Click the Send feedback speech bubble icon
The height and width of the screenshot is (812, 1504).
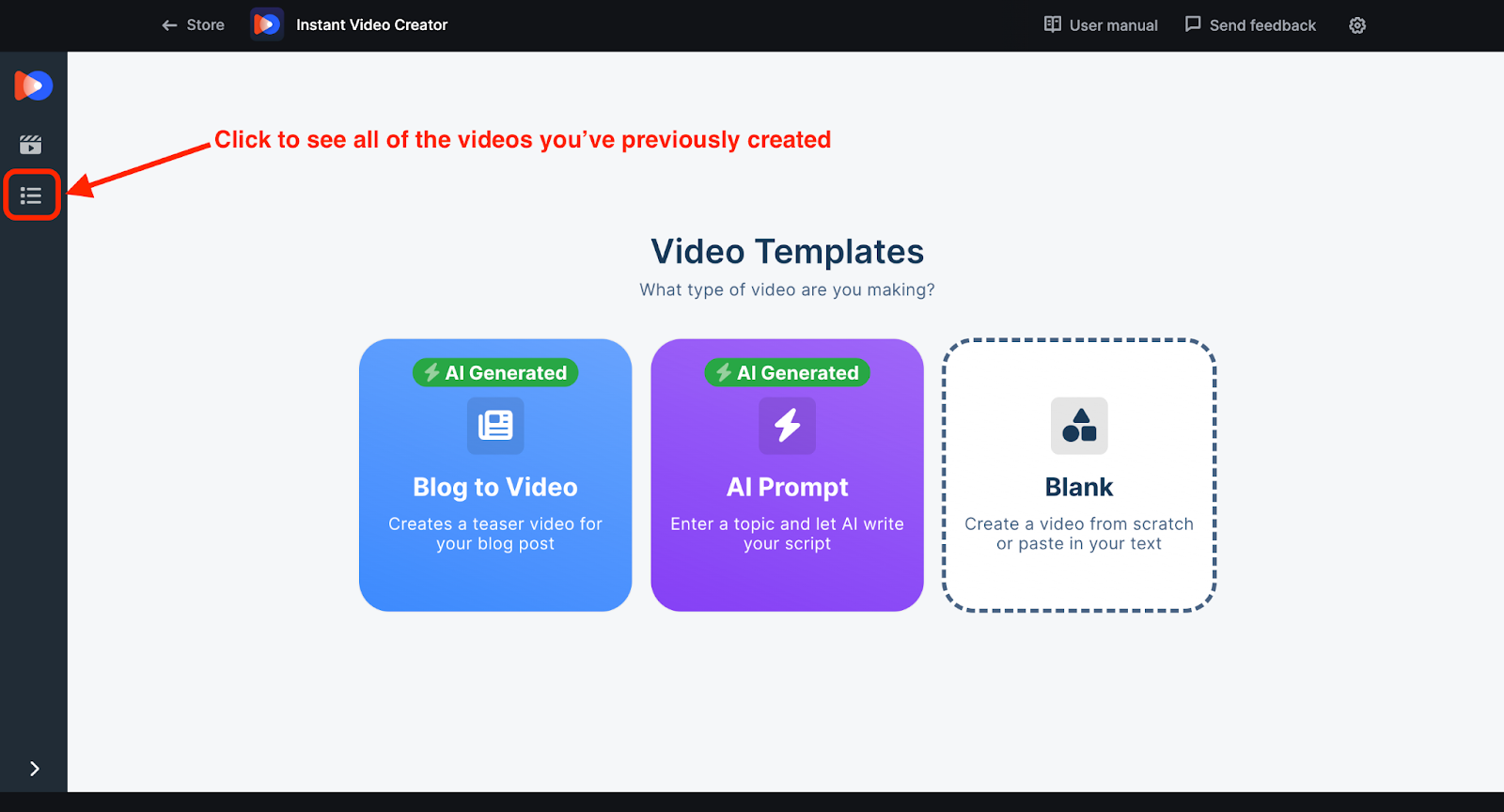click(x=1193, y=24)
